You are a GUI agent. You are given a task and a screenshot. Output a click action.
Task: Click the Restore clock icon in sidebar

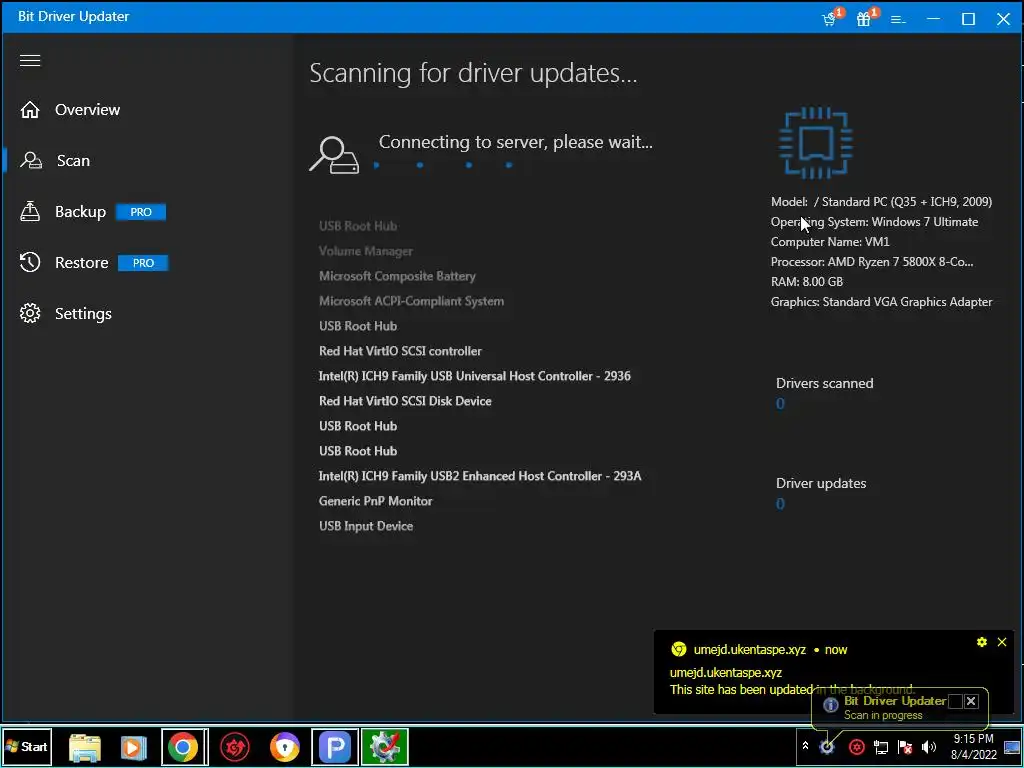pos(30,263)
